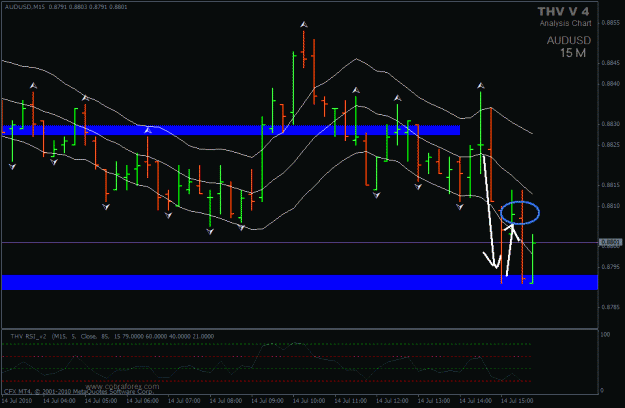Select the 0.8810 price level label
Screen dimensions: 625x408
point(610,206)
